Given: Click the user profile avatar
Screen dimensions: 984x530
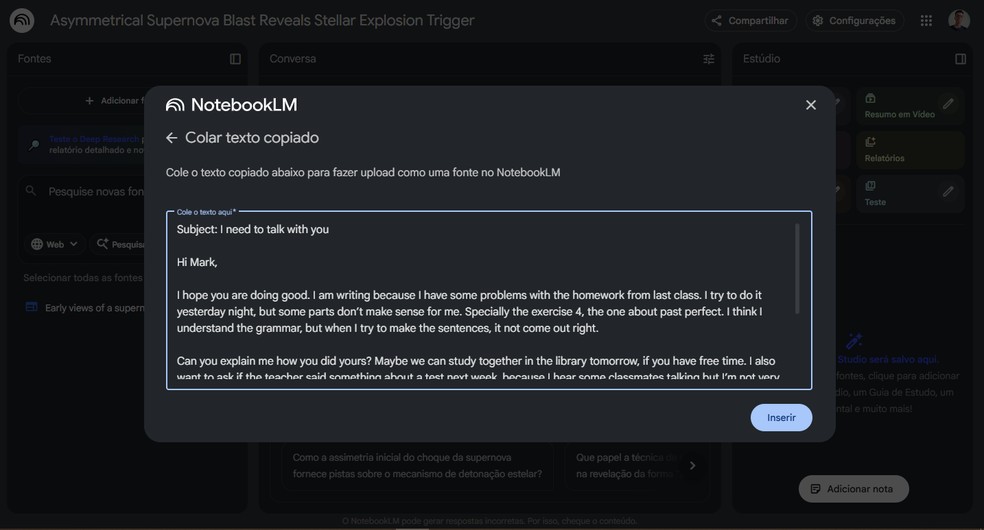Looking at the screenshot, I should [x=959, y=20].
